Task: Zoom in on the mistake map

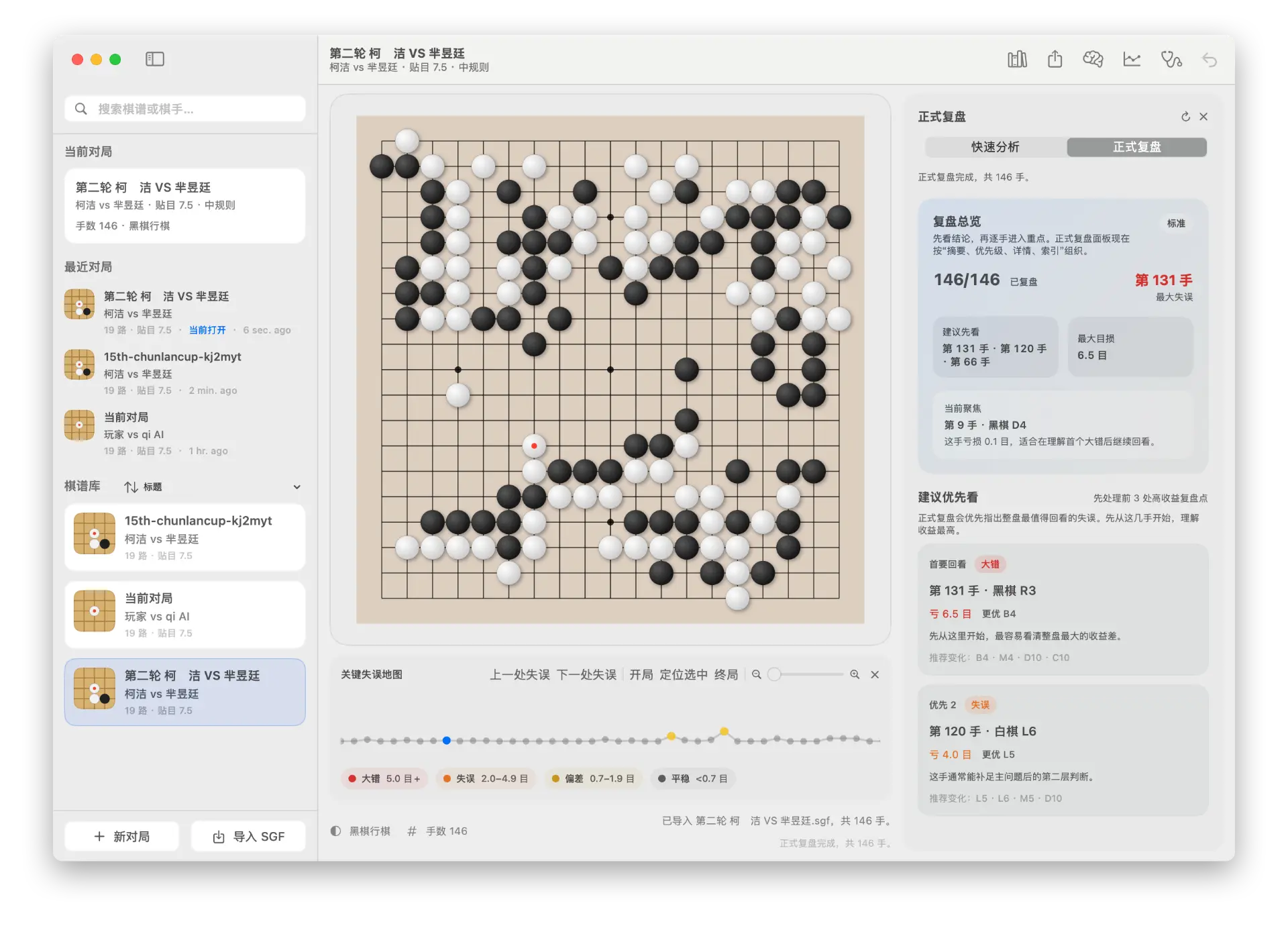Action: click(855, 674)
